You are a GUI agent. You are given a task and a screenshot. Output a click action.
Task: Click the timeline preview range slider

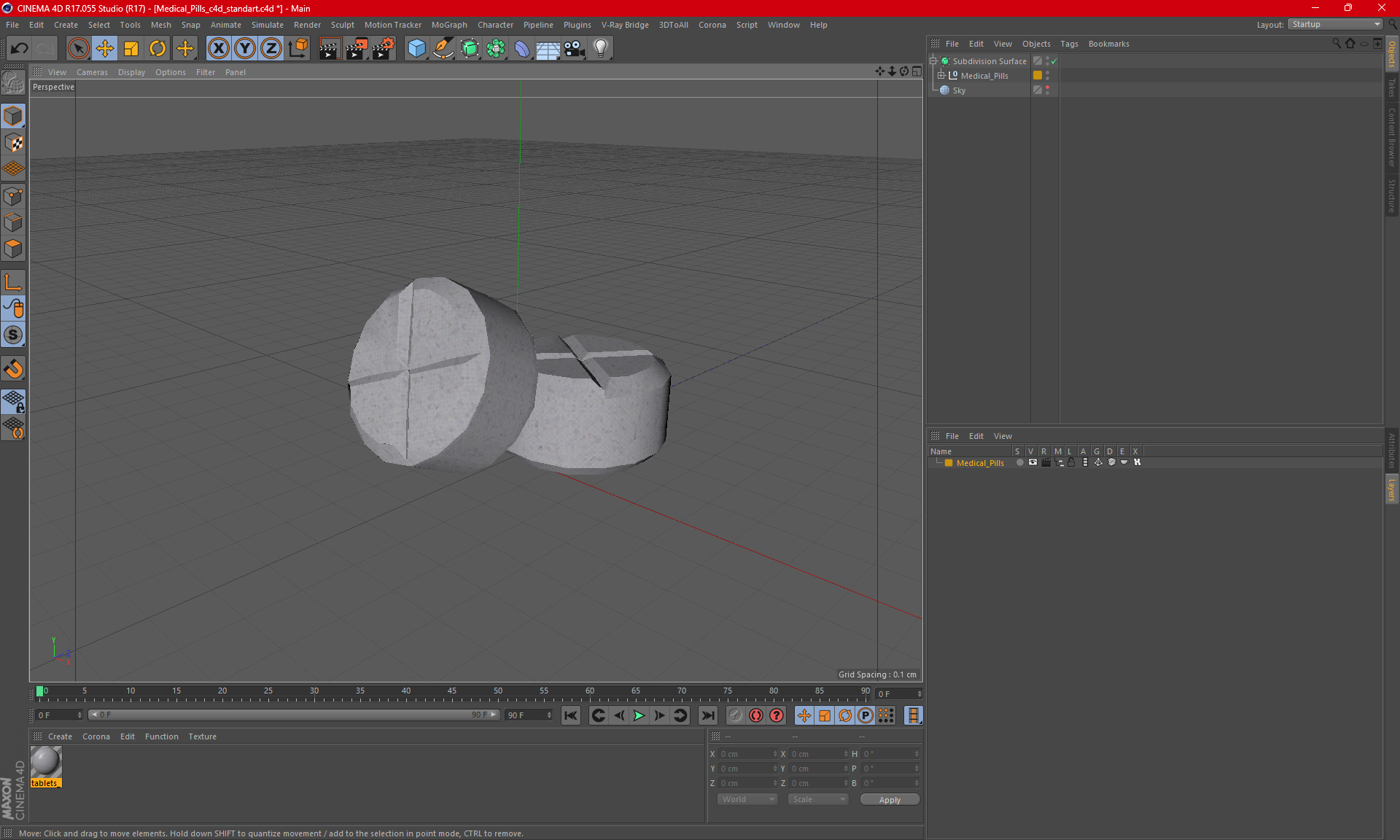pyautogui.click(x=294, y=715)
